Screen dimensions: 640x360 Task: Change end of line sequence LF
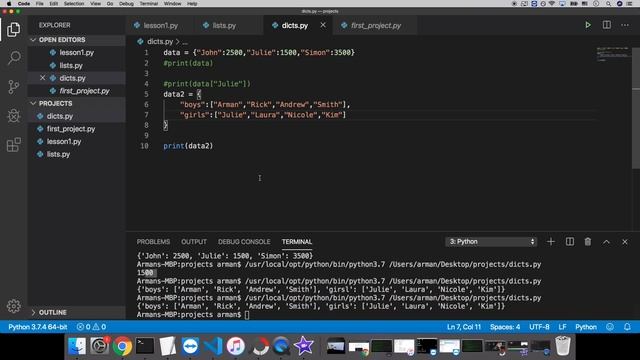coord(562,327)
